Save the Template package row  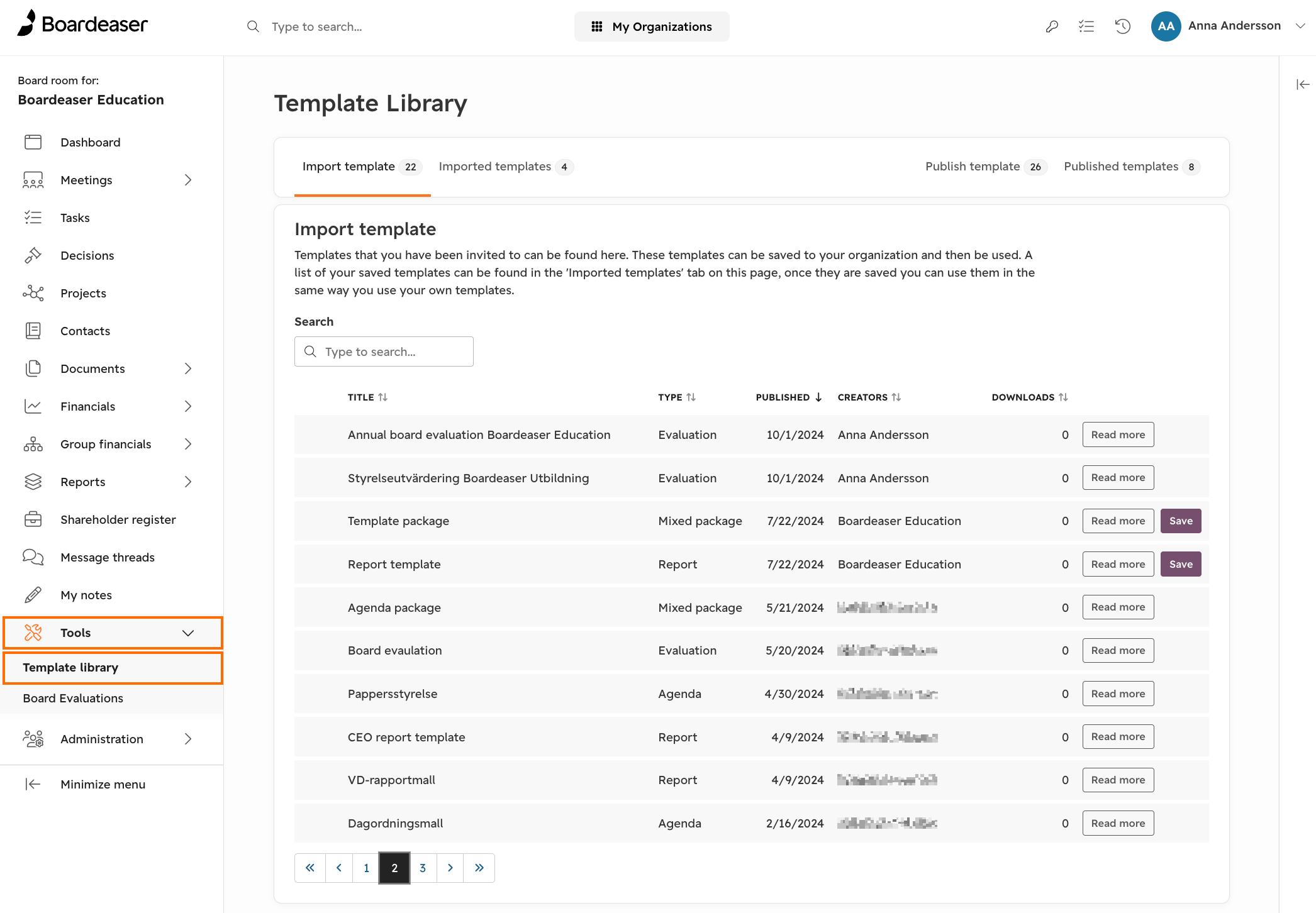(x=1181, y=521)
